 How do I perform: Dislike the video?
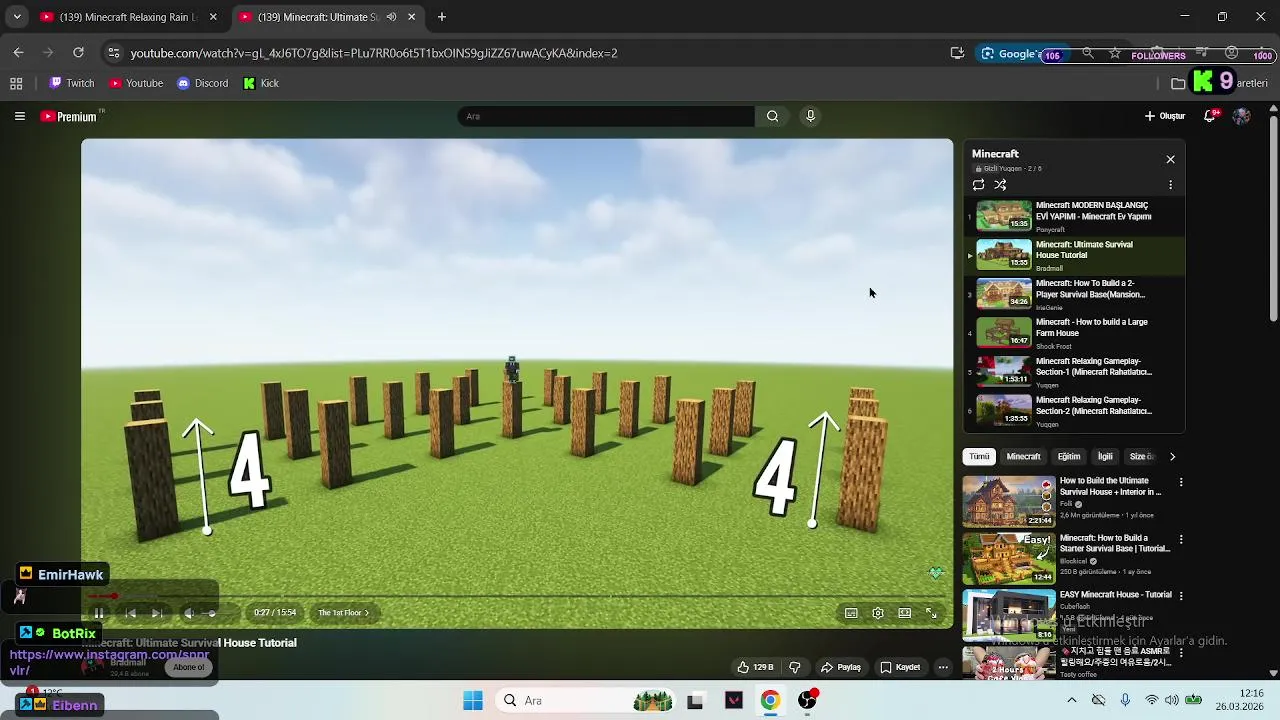pos(795,667)
